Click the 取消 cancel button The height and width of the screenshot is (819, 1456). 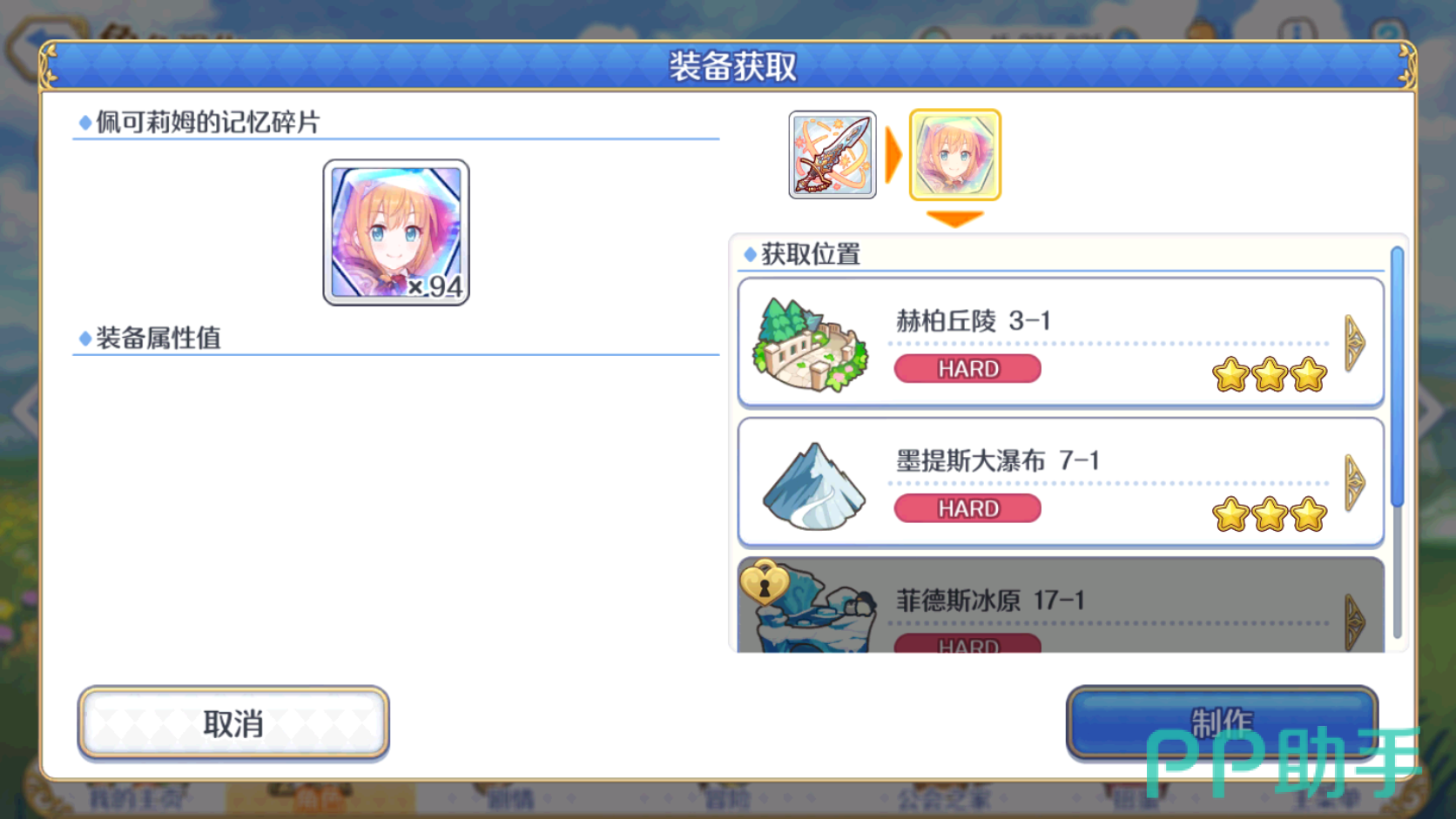[x=233, y=723]
